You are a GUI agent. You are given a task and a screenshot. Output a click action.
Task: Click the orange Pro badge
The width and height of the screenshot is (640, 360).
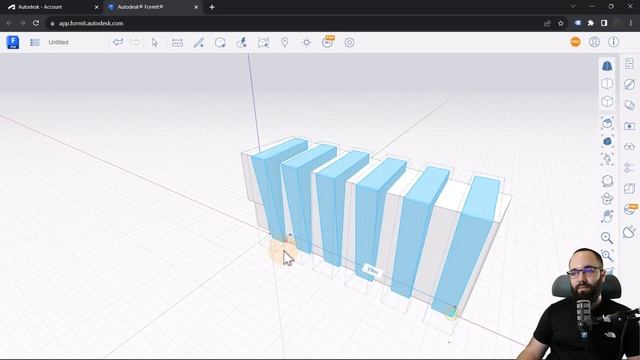(575, 42)
